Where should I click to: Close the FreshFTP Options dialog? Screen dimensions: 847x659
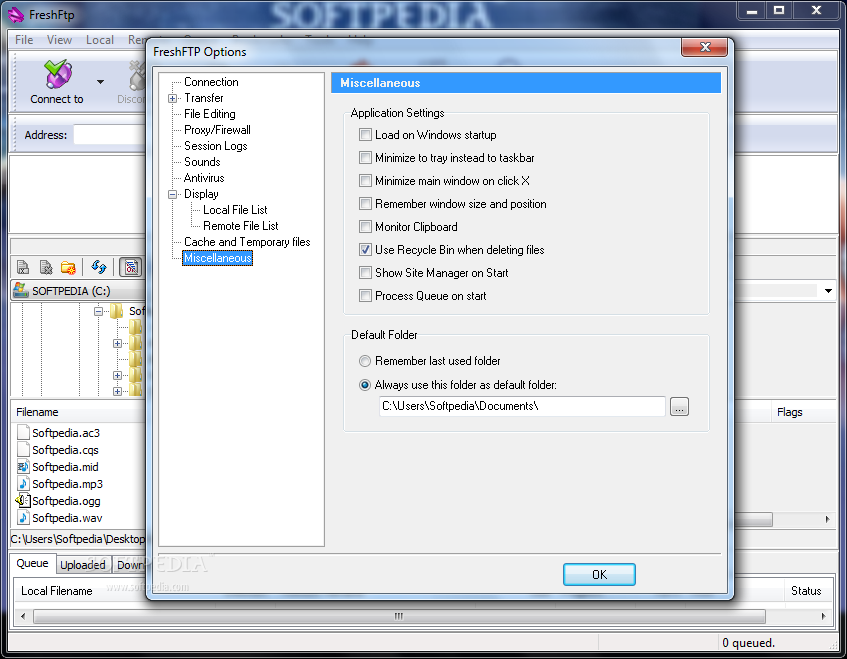click(x=704, y=48)
